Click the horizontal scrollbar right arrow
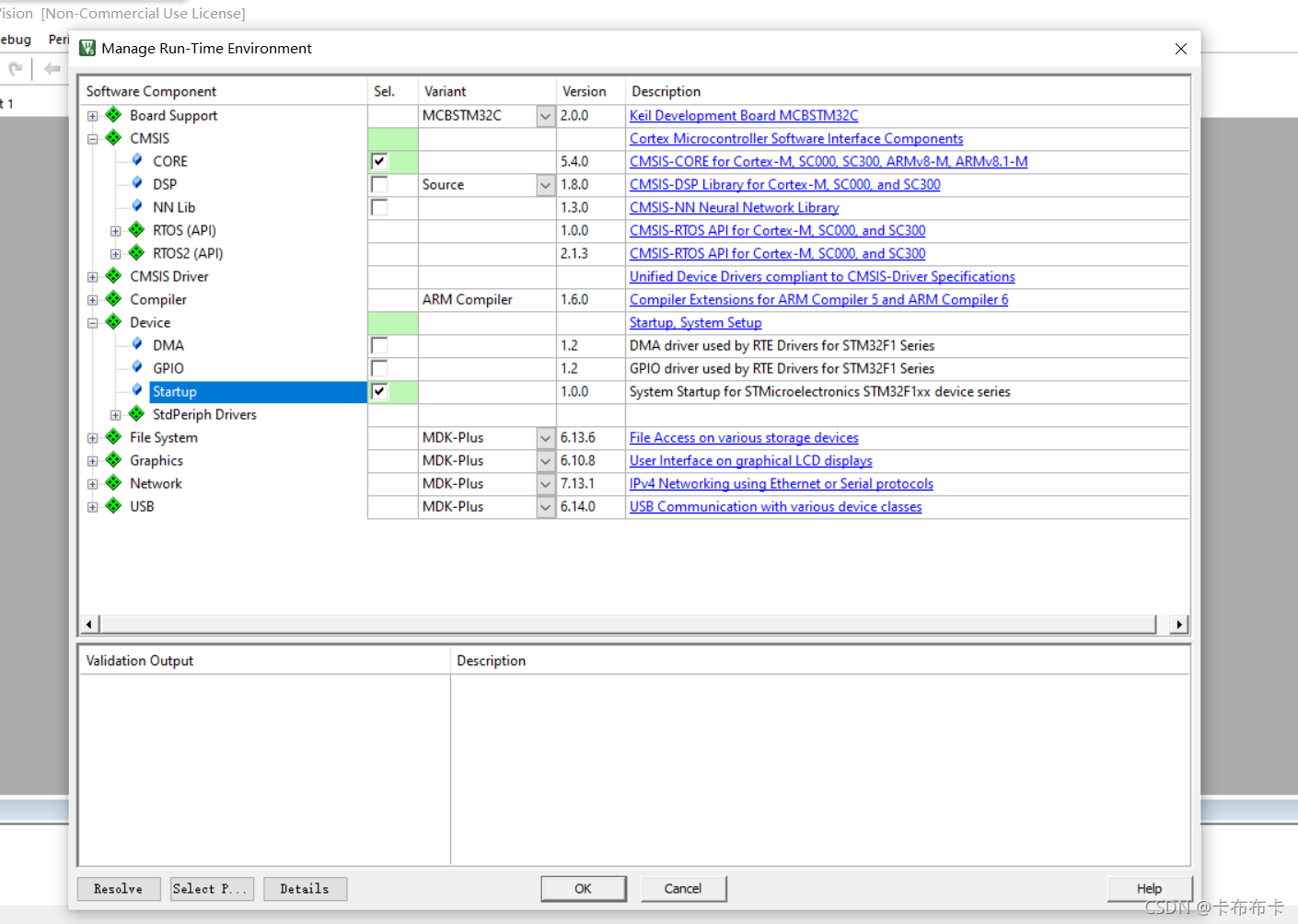 1179,625
